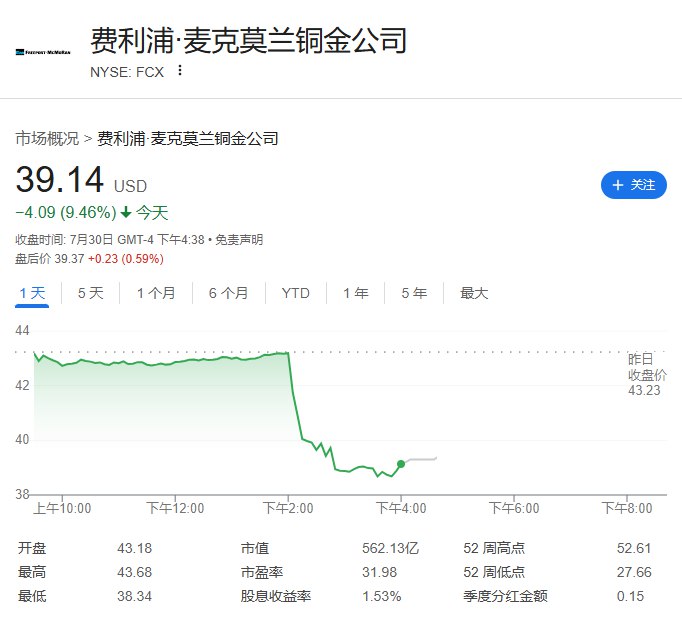Image resolution: width=682 pixels, height=623 pixels.
Task: Click the +0.23 (0.59%) after-hours change
Action: (x=126, y=259)
